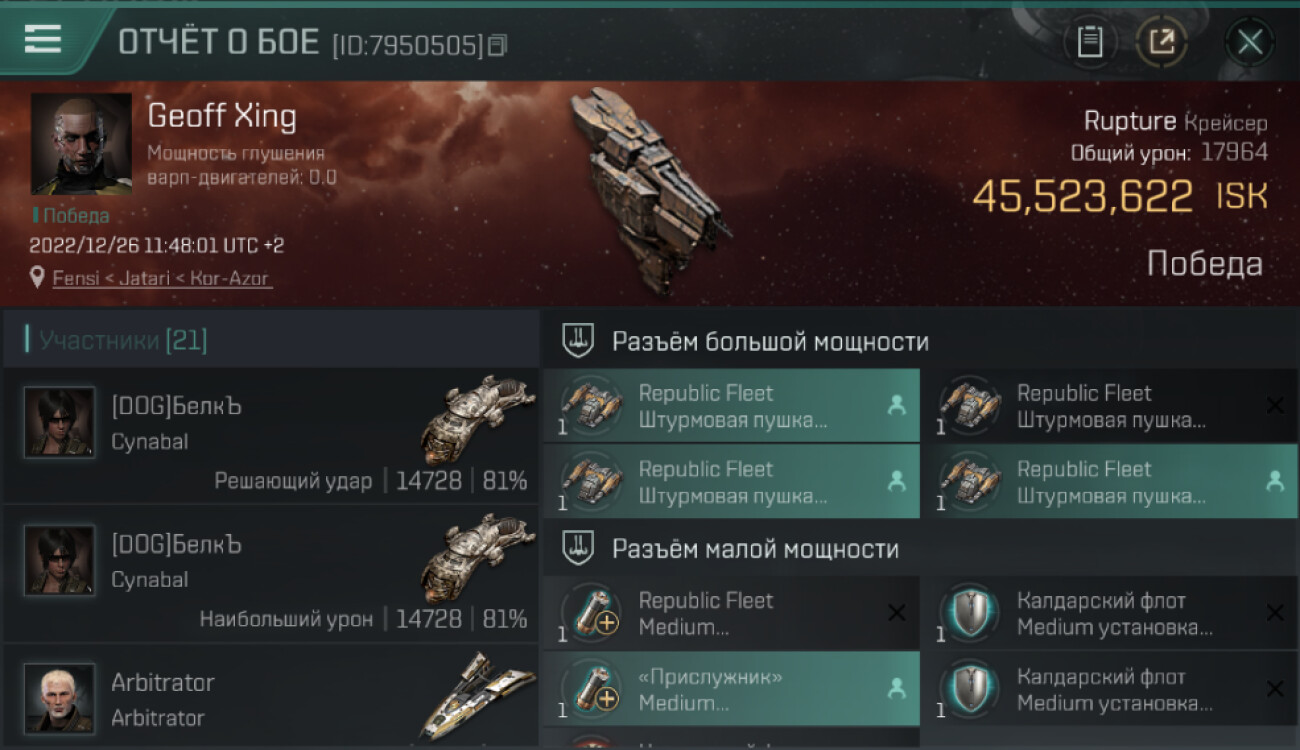Select the «Прислужник» Medium module
Screen dimensions: 1300x750
[x=731, y=689]
